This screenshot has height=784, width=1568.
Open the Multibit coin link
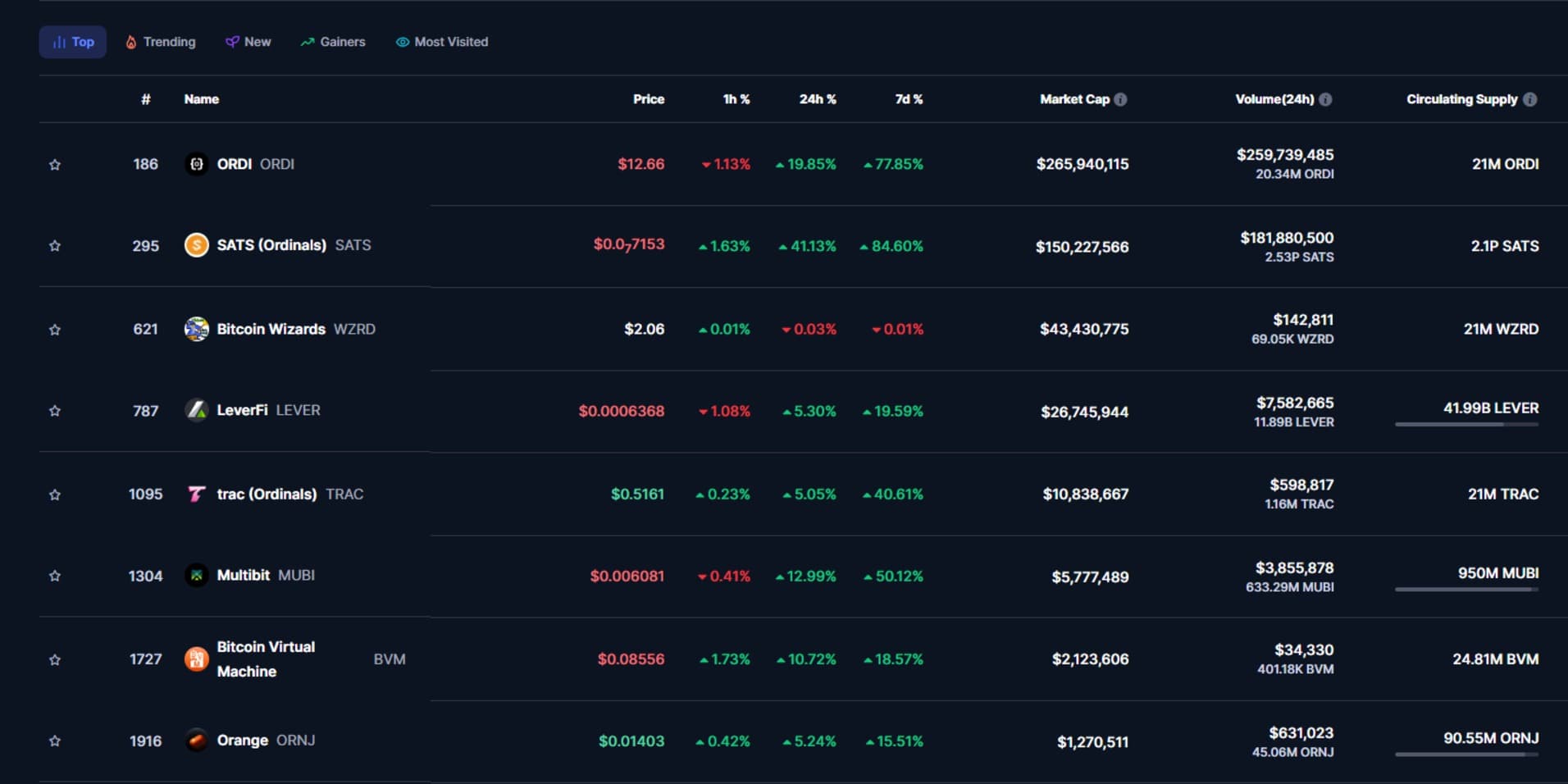[x=266, y=575]
